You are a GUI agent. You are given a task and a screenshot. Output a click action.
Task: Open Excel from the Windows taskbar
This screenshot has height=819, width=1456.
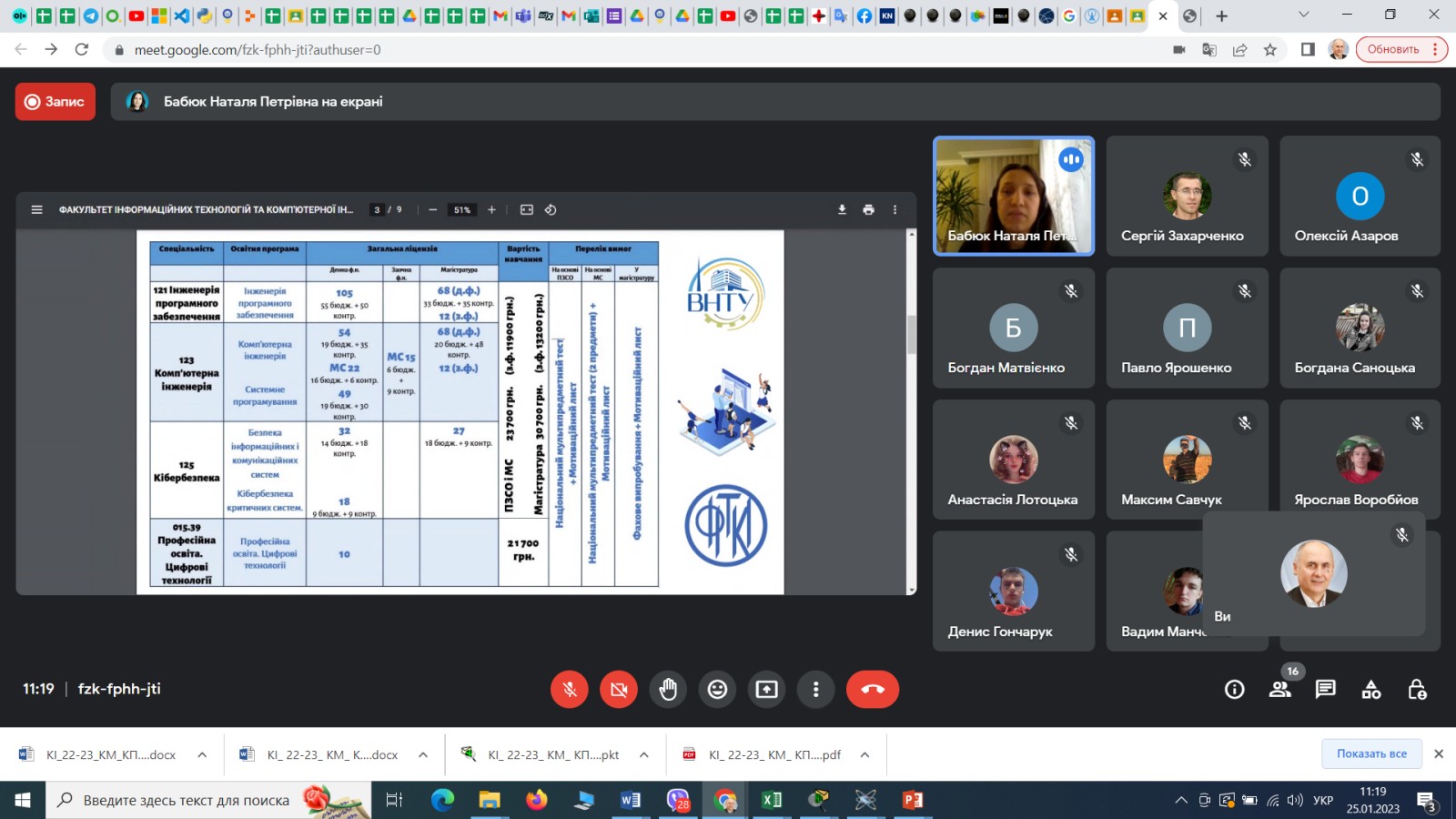tap(772, 800)
